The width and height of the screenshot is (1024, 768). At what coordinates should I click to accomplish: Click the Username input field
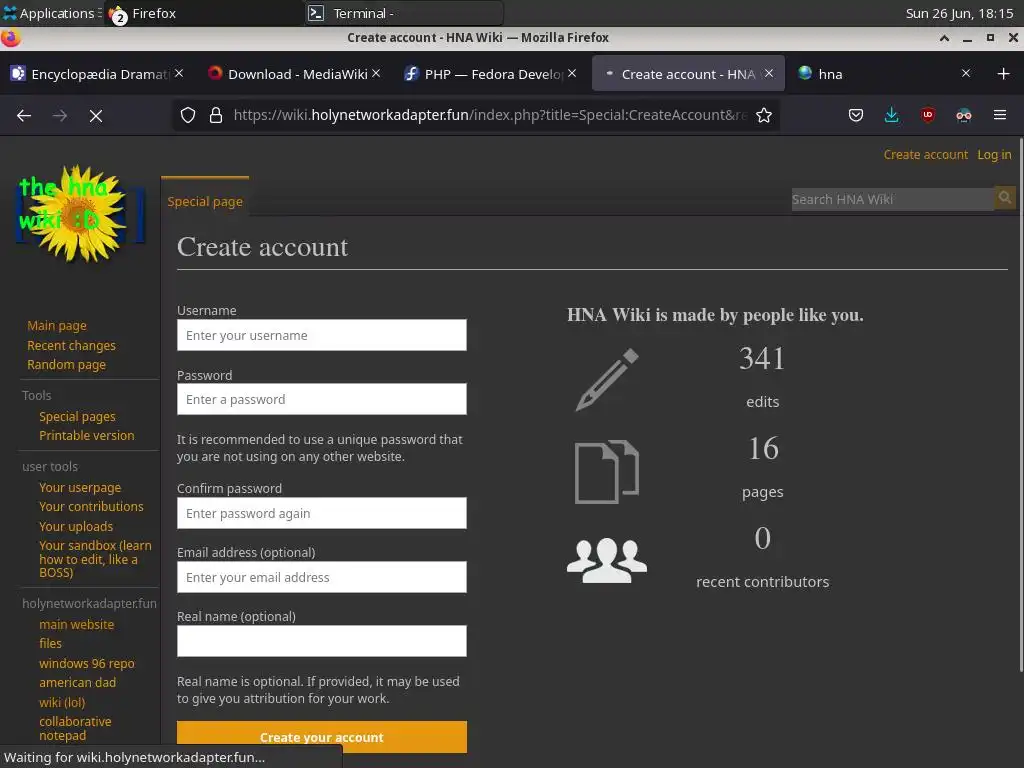(x=322, y=335)
